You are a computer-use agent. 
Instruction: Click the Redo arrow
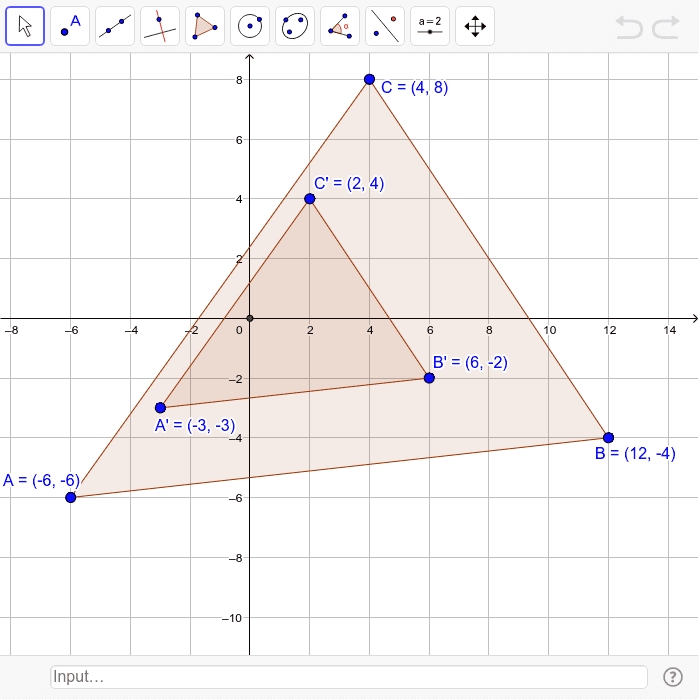(x=666, y=27)
